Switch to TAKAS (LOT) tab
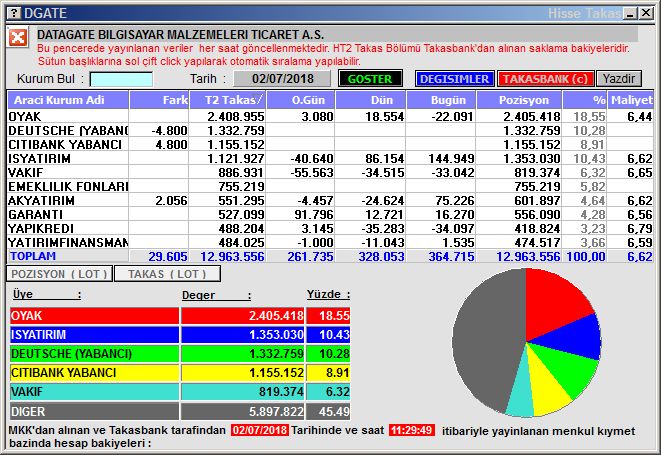Screen dimensions: 661x455 [167, 274]
